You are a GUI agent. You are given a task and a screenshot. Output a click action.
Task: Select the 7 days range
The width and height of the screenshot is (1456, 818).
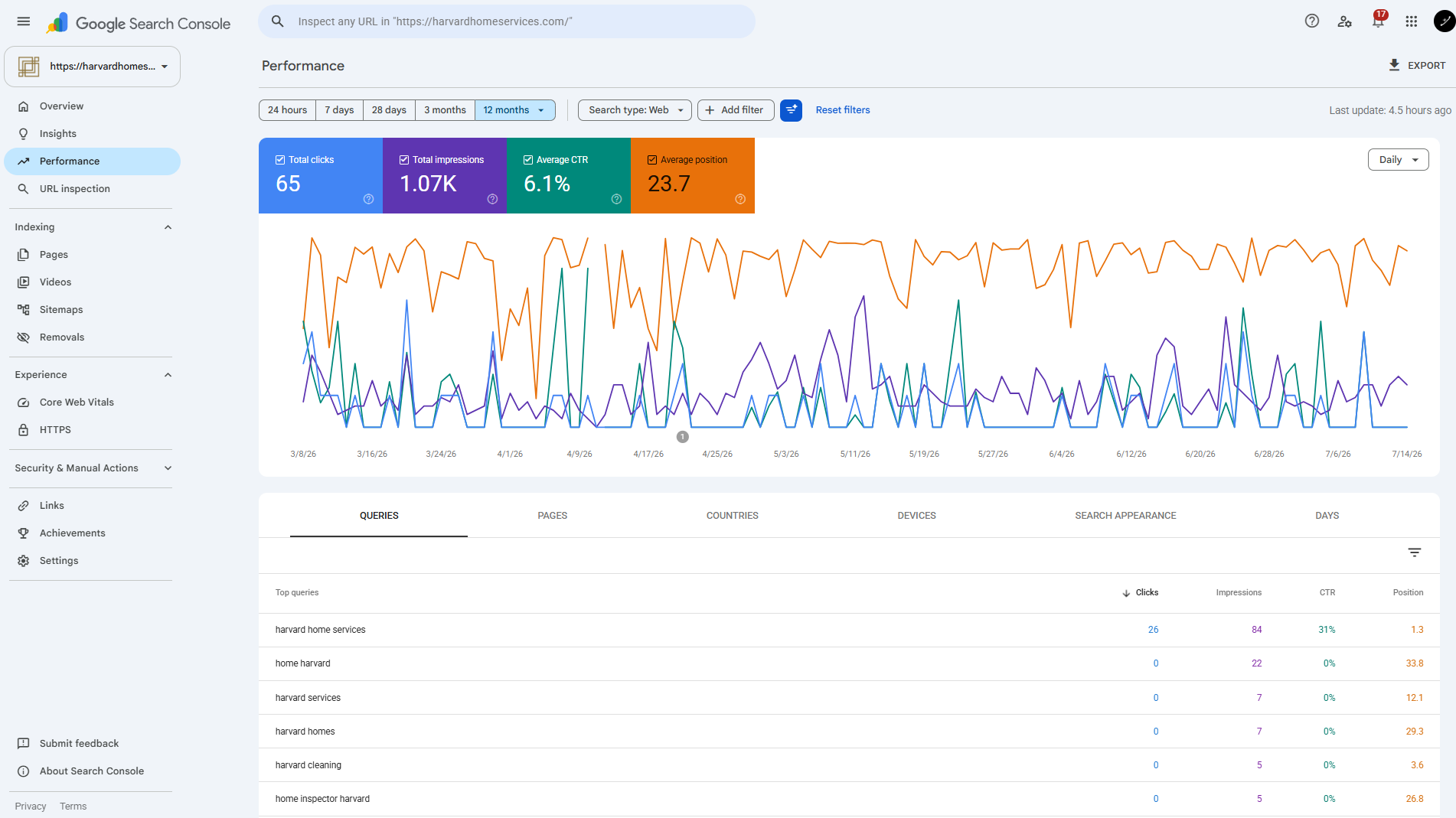click(x=339, y=110)
